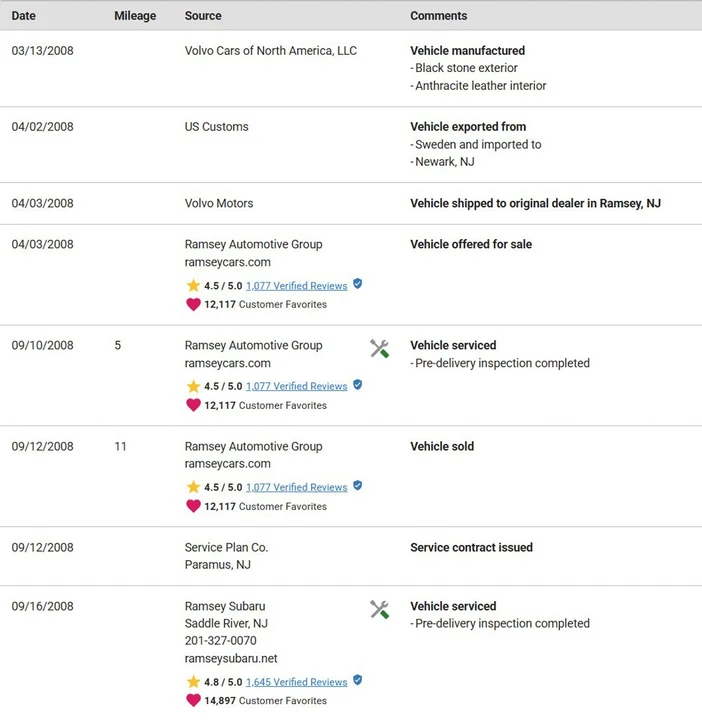Click the Mileage column header
The image size is (702, 720).
click(x=135, y=16)
